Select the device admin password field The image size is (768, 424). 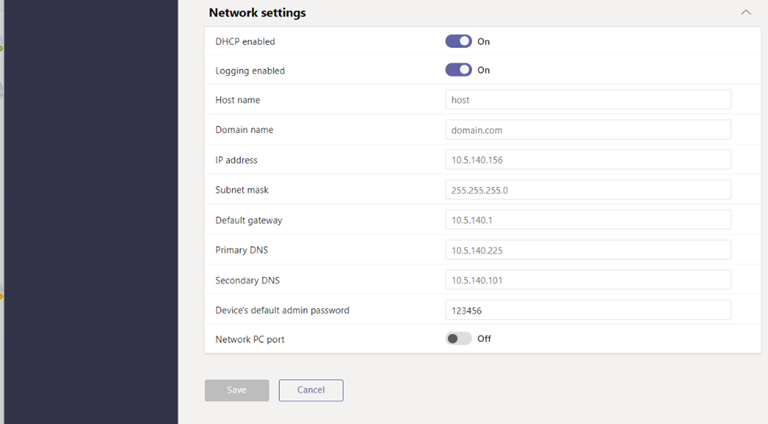pyautogui.click(x=587, y=310)
